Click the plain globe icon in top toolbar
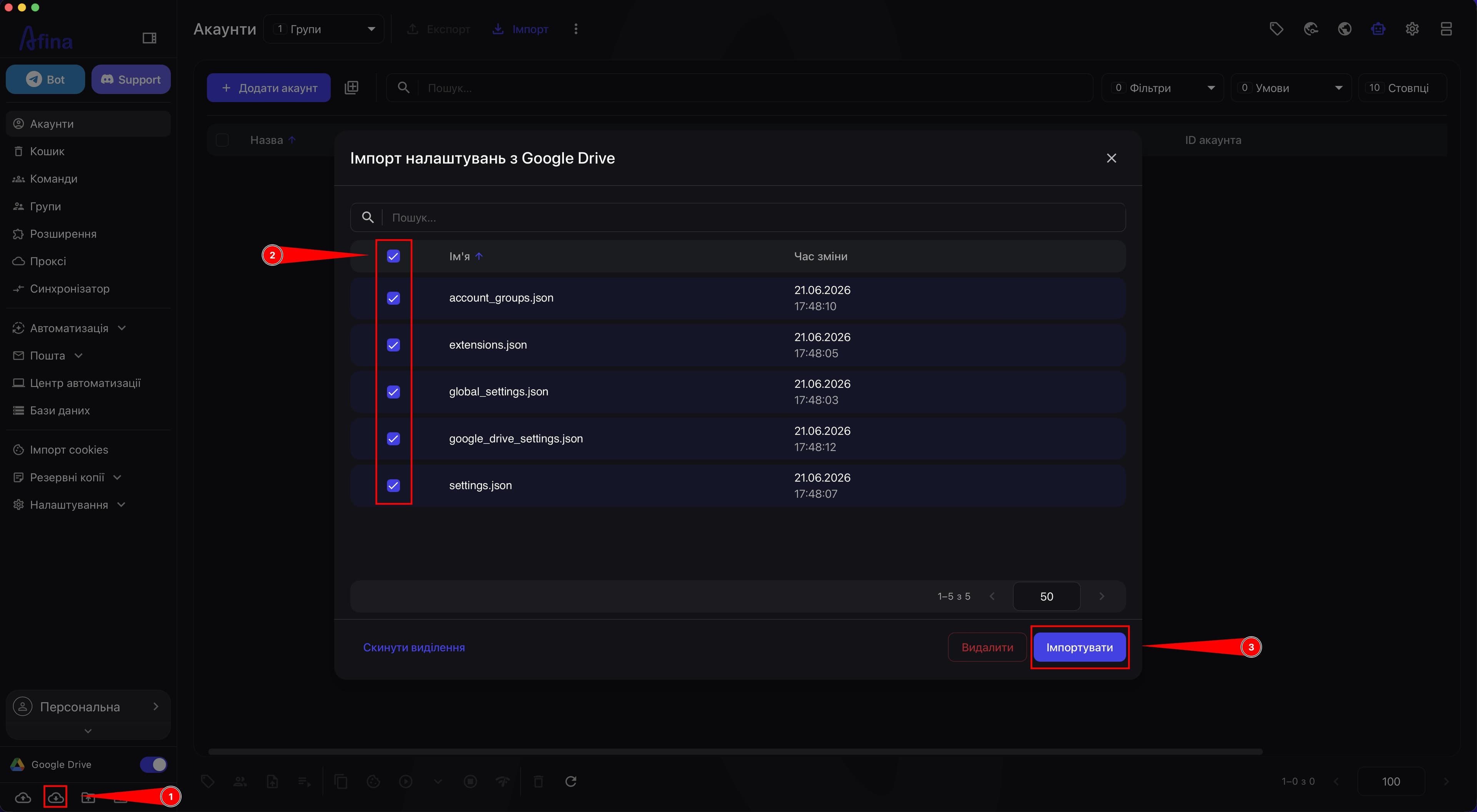This screenshot has width=1477, height=812. click(x=1345, y=29)
